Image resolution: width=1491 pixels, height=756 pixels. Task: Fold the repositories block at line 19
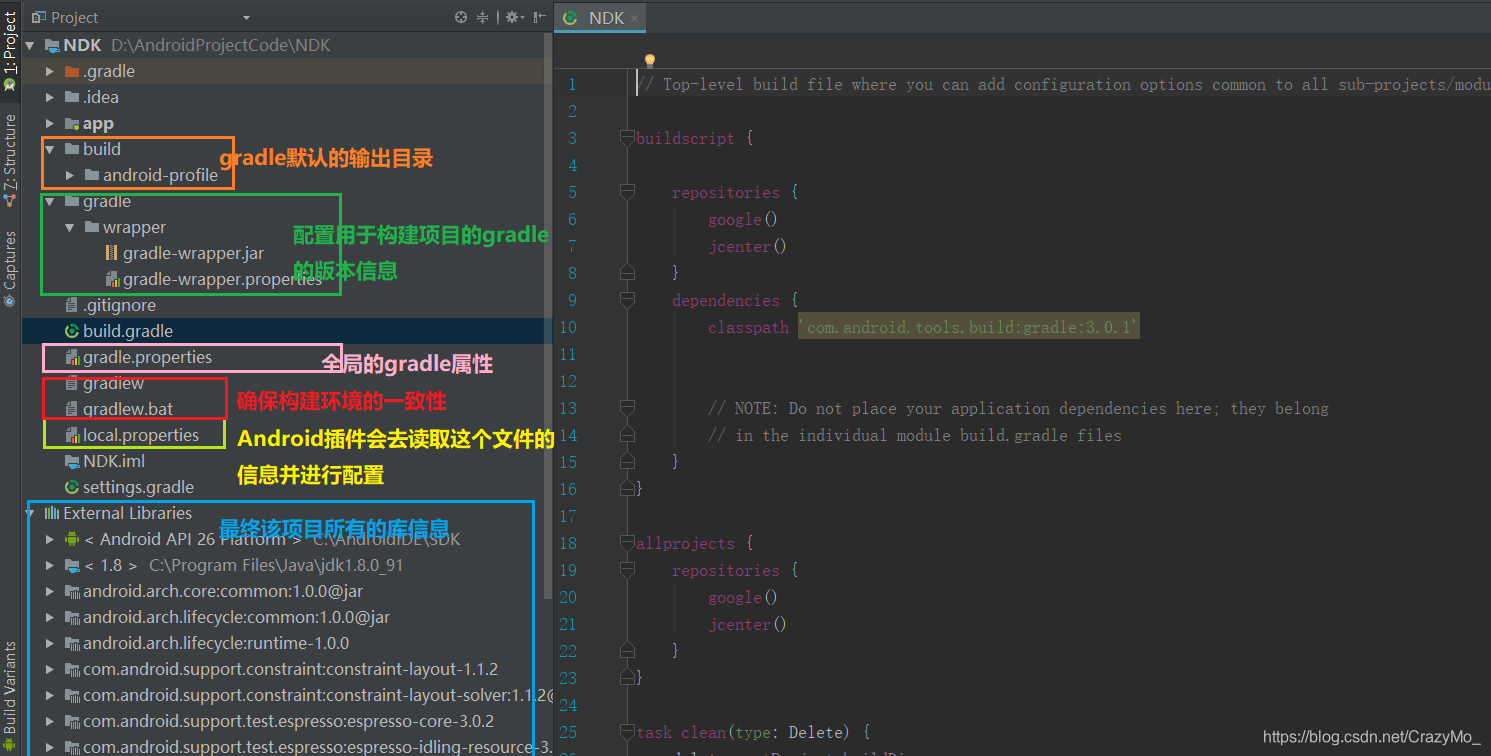pos(627,570)
